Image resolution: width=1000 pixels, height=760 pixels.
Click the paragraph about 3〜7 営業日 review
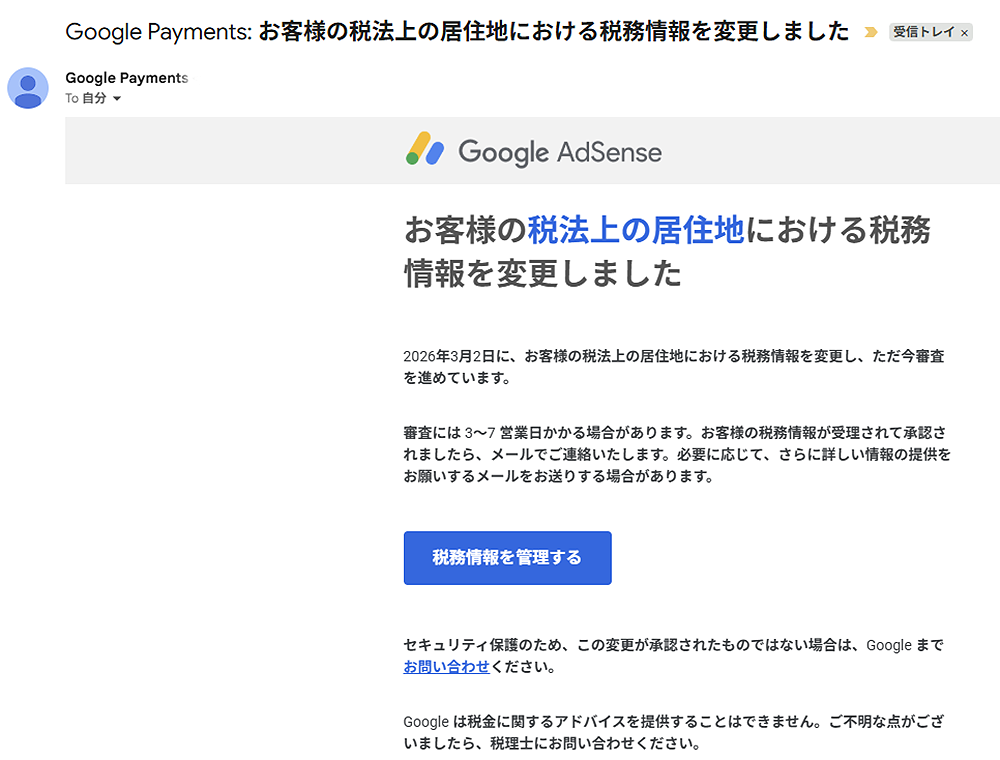(x=676, y=455)
